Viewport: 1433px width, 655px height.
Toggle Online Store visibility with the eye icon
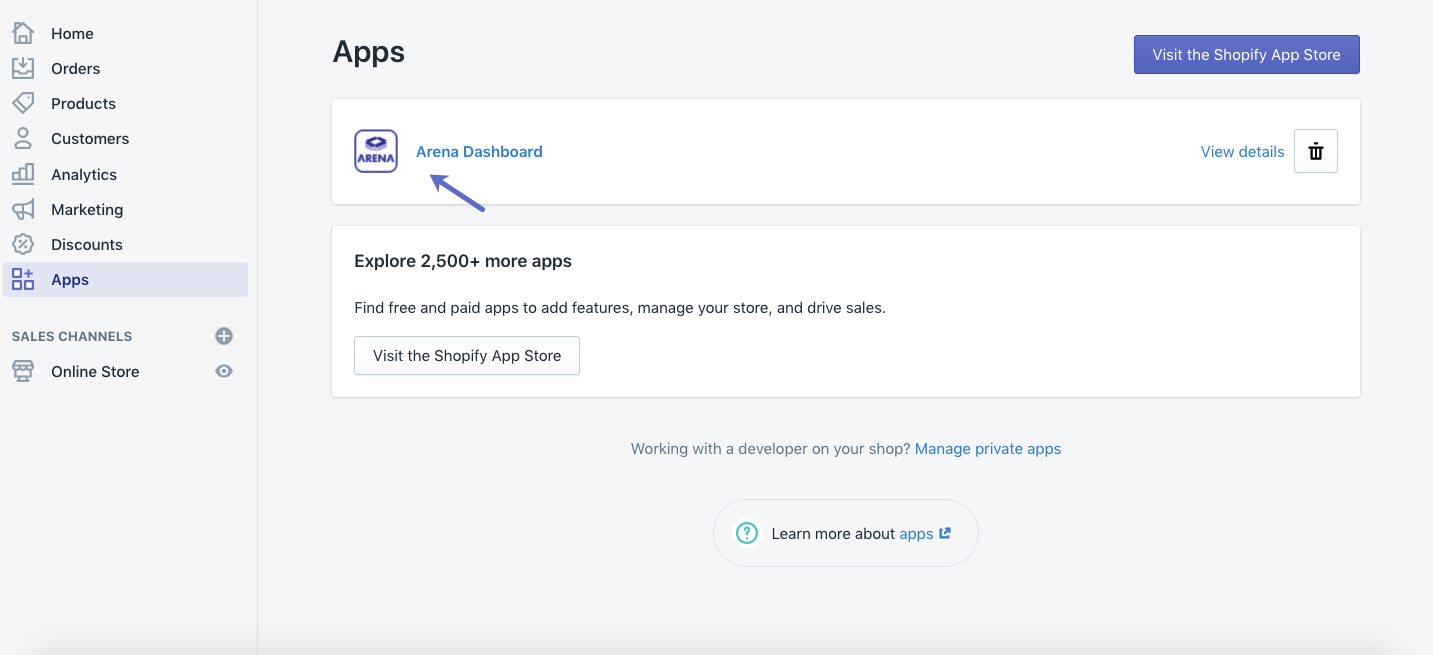(x=224, y=371)
